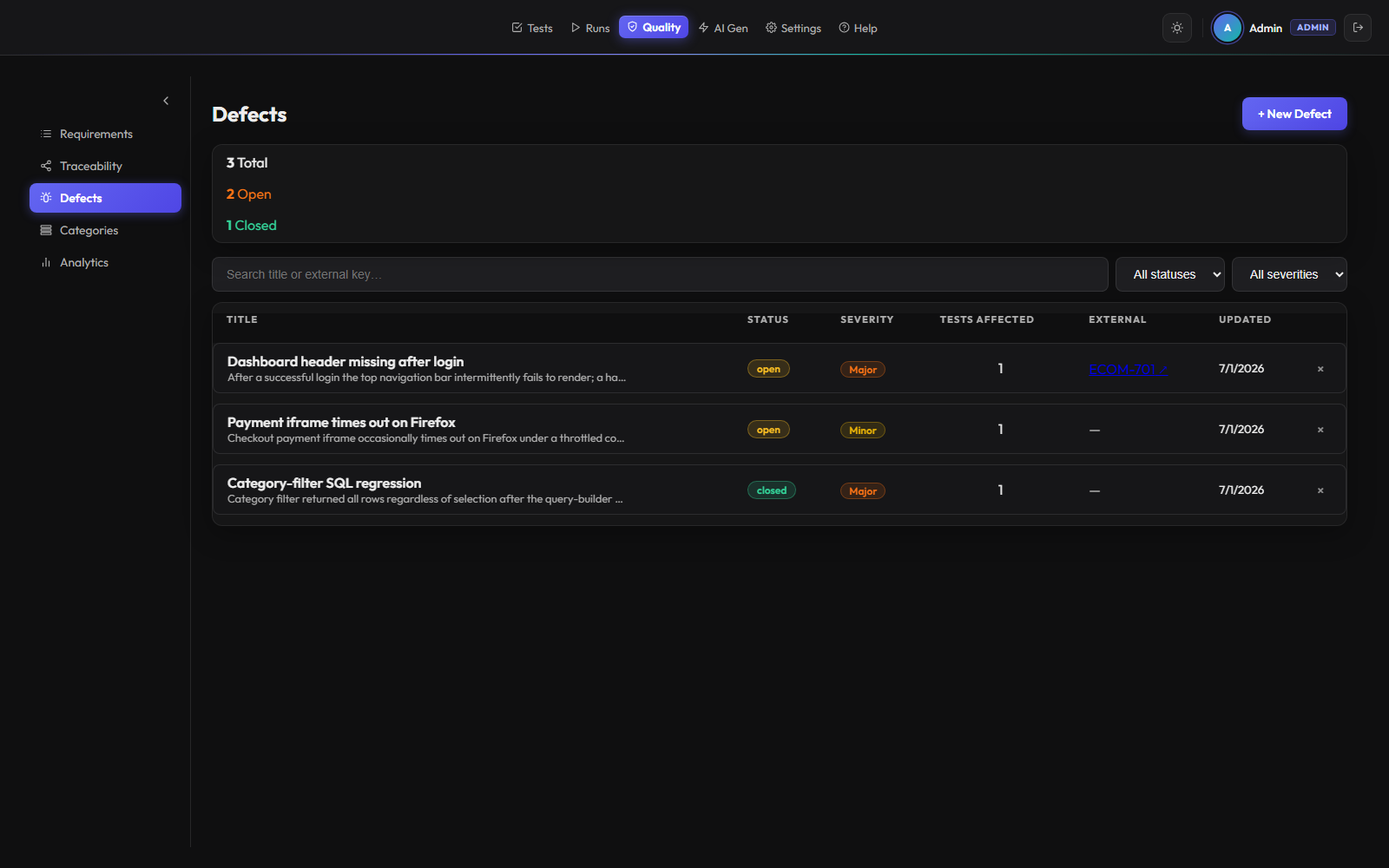1389x868 pixels.
Task: Click the 3 Total counter
Action: (x=247, y=163)
